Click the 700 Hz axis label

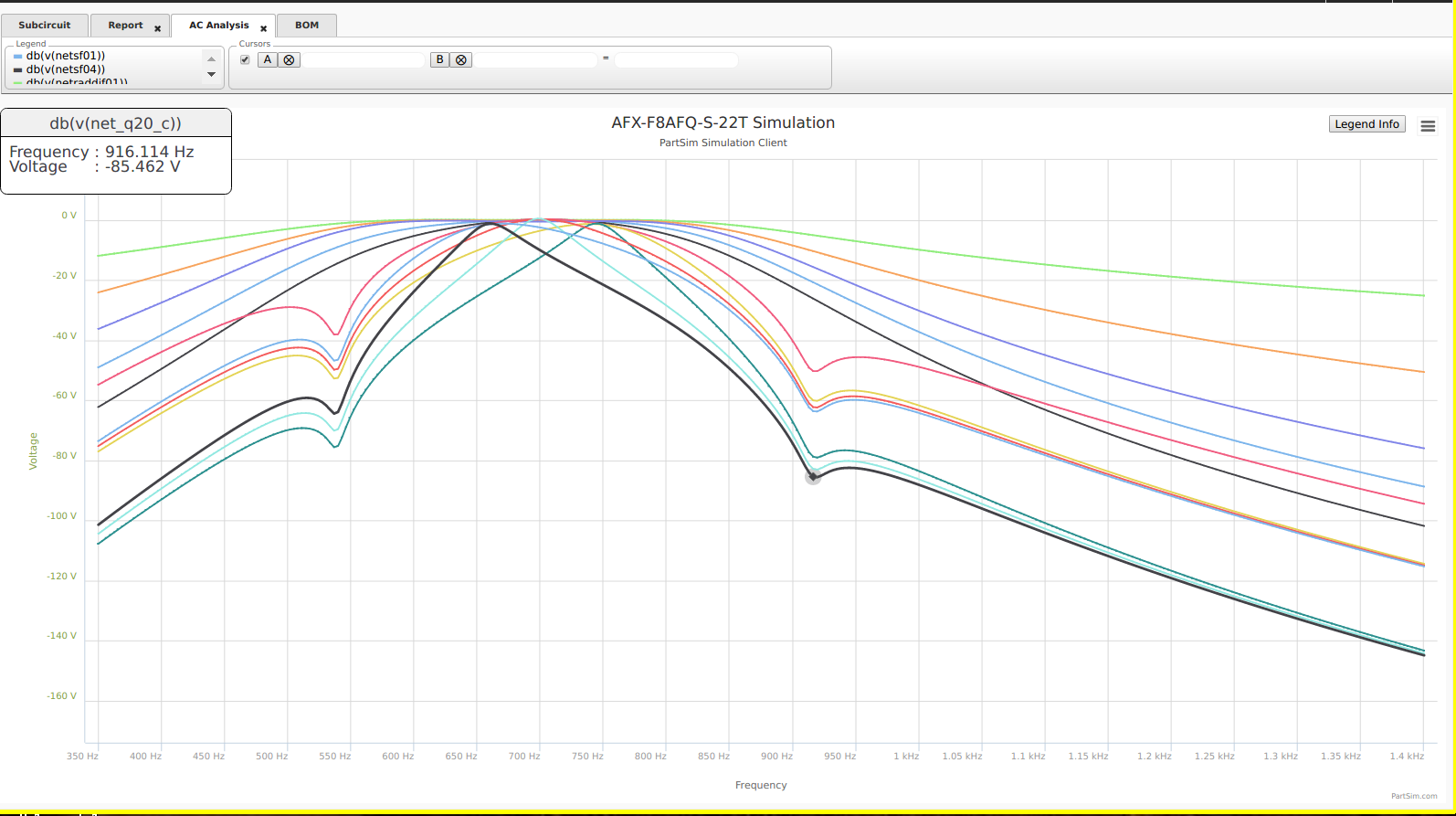524,757
